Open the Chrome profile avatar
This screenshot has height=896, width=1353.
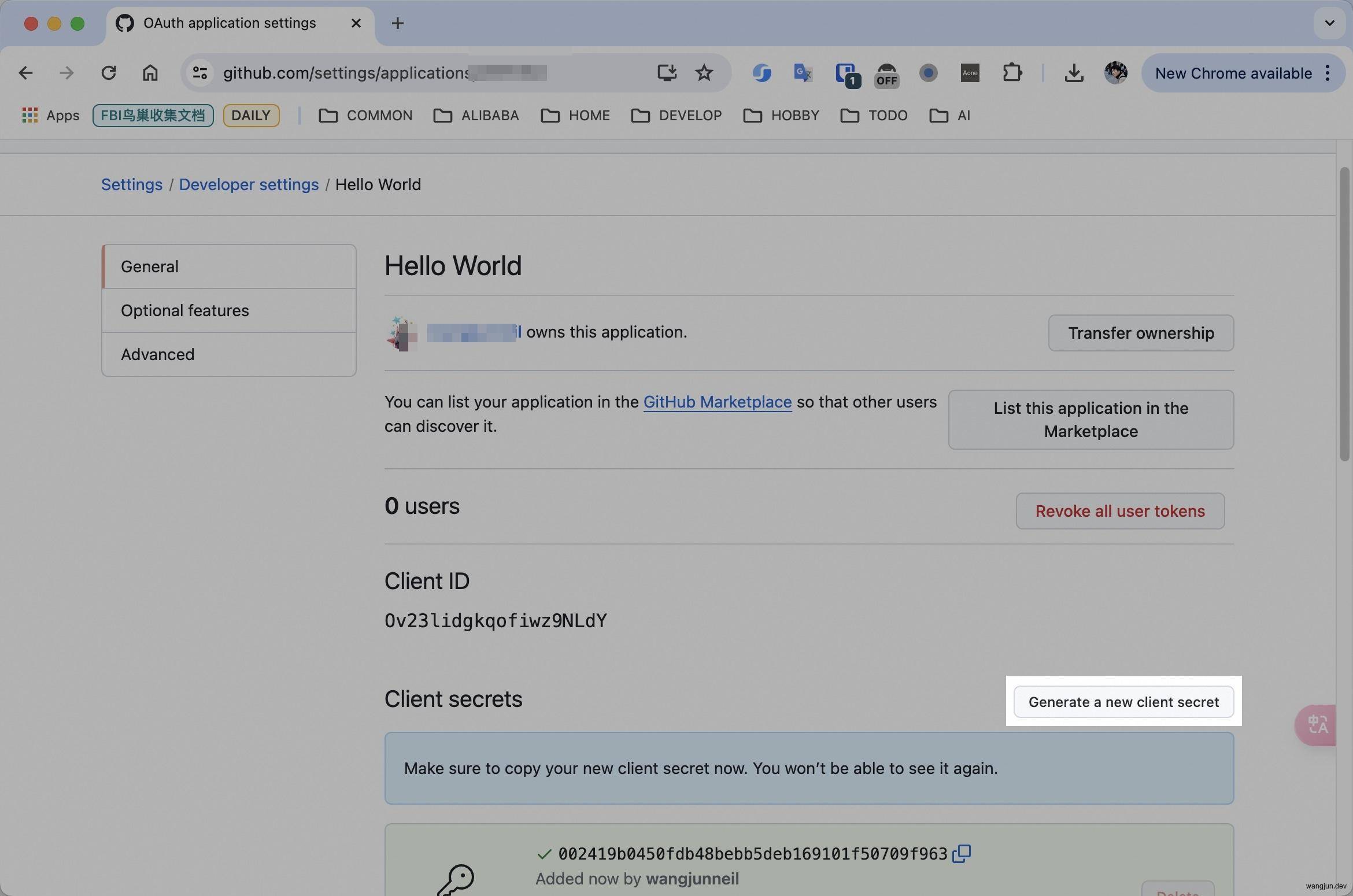click(1115, 73)
